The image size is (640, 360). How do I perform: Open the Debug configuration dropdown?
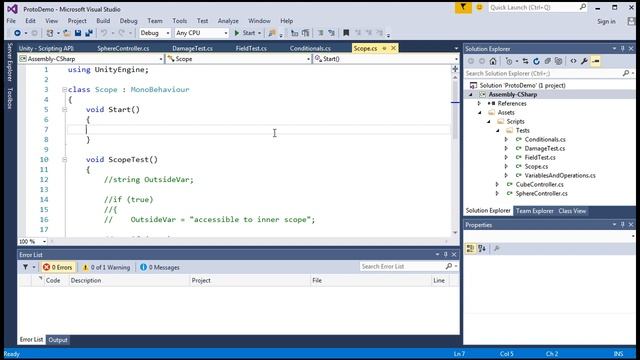click(155, 33)
